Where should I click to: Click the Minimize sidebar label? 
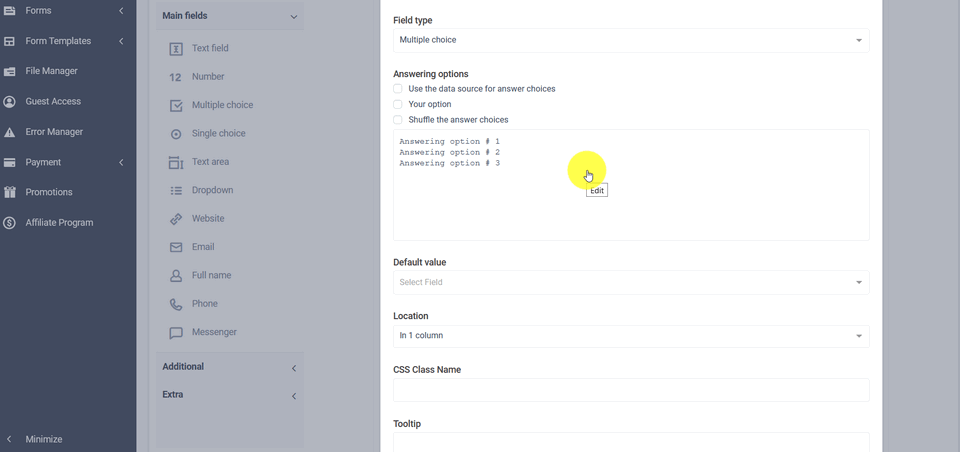click(43, 439)
